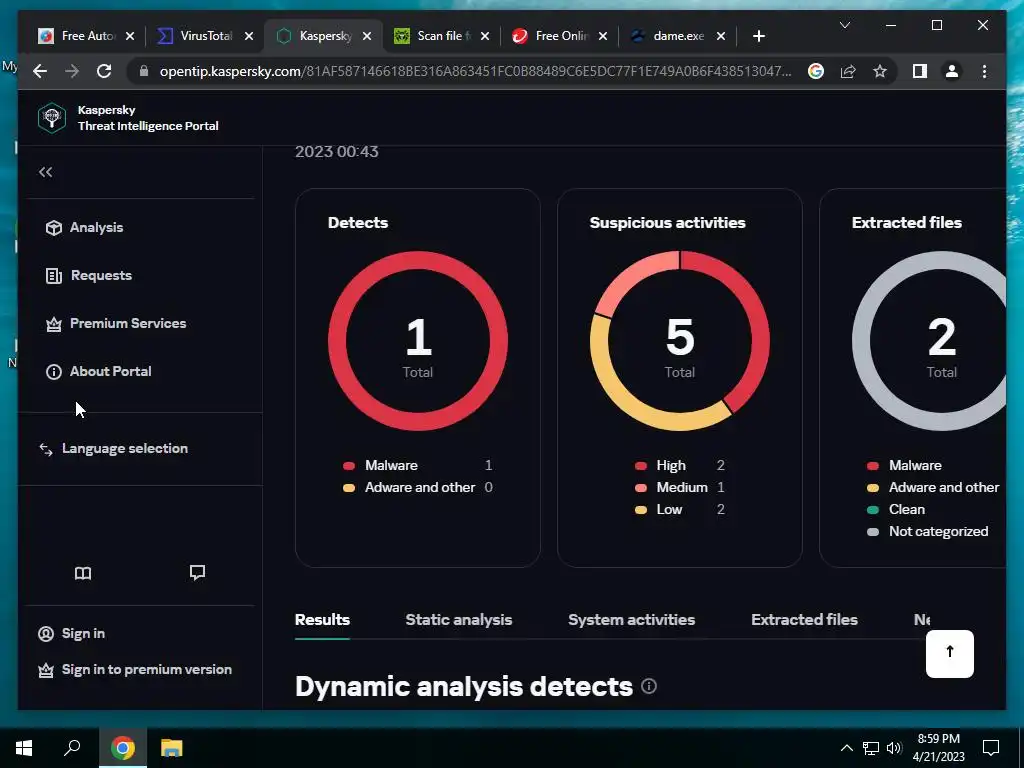This screenshot has height=768, width=1024.
Task: Open the Analysis sidebar section
Action: [x=84, y=227]
